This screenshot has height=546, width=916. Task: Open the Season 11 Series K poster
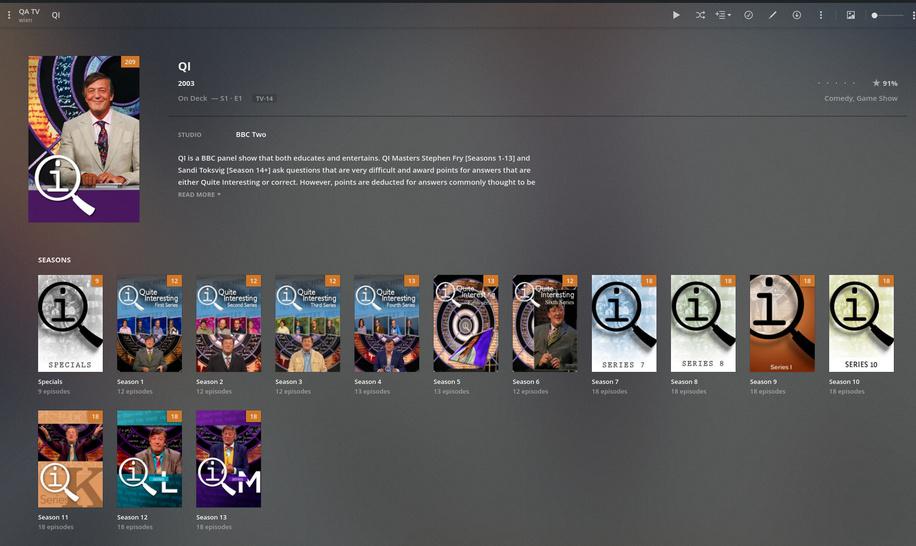[x=70, y=459]
